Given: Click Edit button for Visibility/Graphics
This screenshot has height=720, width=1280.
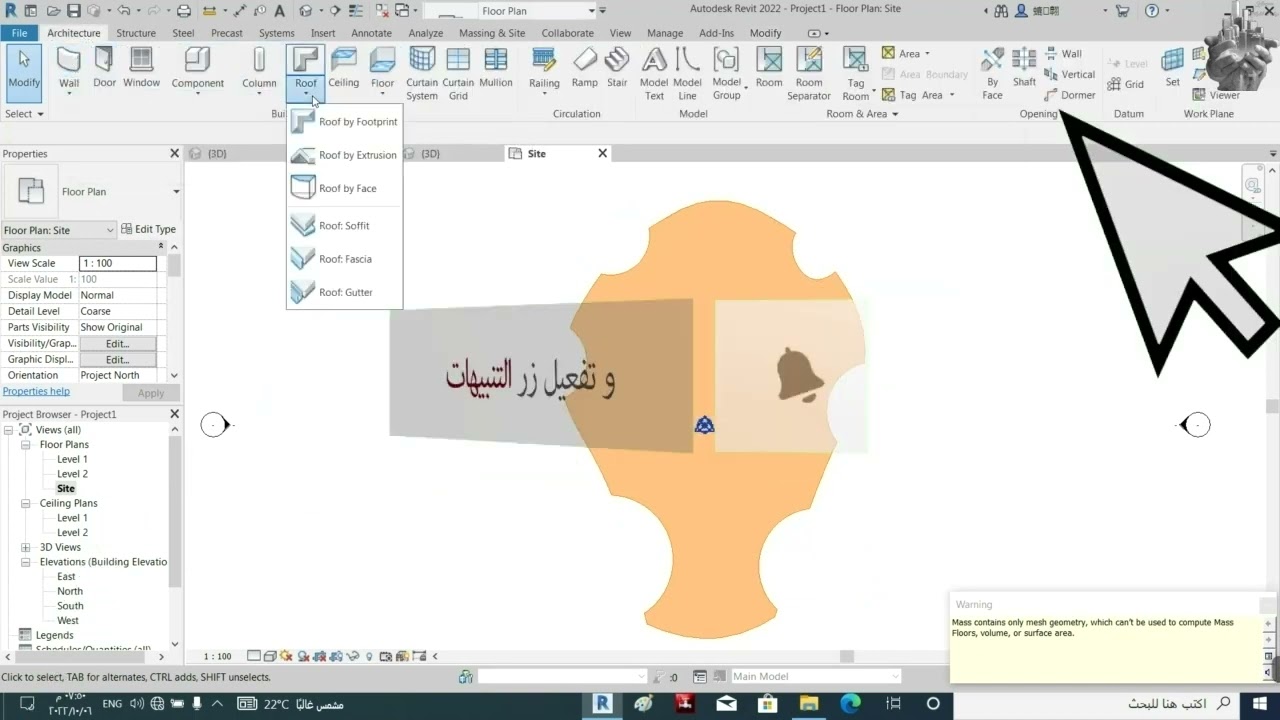Looking at the screenshot, I should (117, 344).
